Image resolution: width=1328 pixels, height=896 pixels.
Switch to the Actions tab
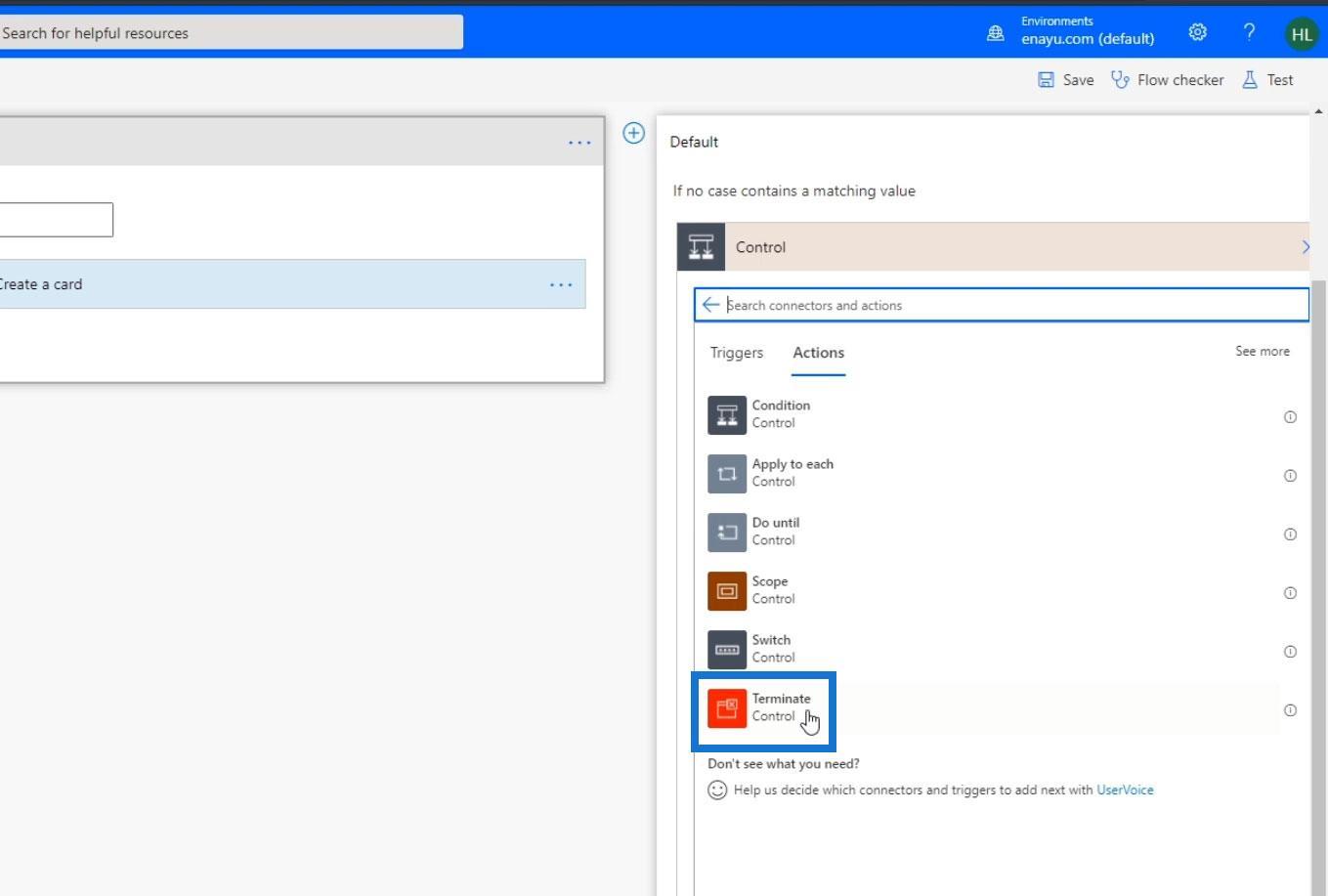(x=818, y=353)
